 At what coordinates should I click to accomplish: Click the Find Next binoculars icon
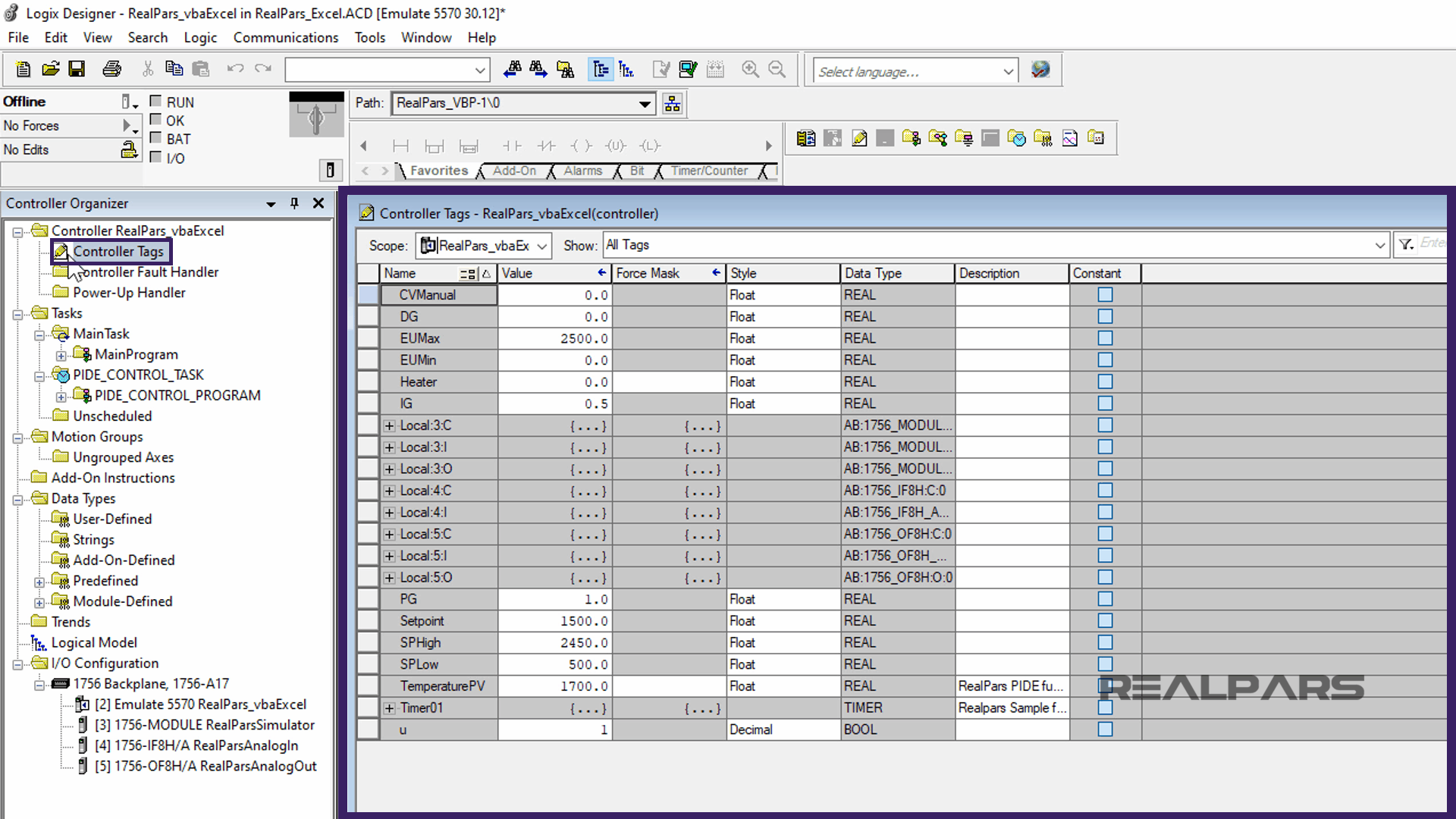(x=538, y=70)
